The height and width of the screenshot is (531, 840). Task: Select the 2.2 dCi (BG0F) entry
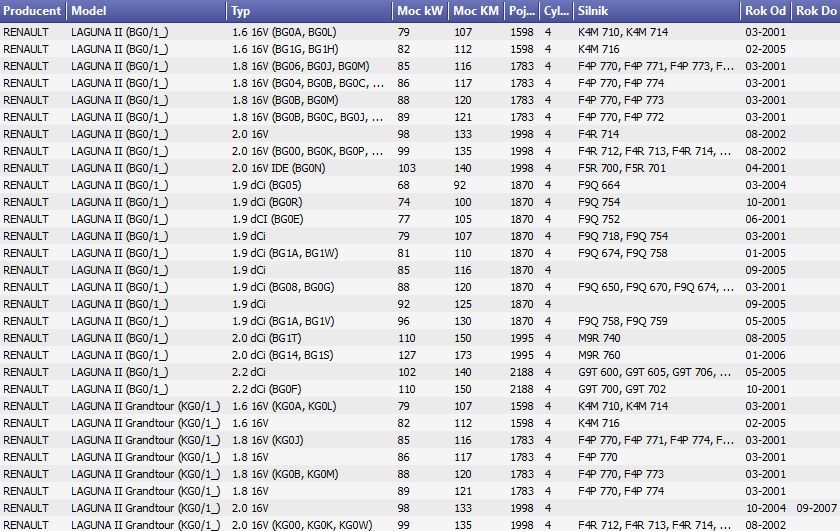point(267,390)
